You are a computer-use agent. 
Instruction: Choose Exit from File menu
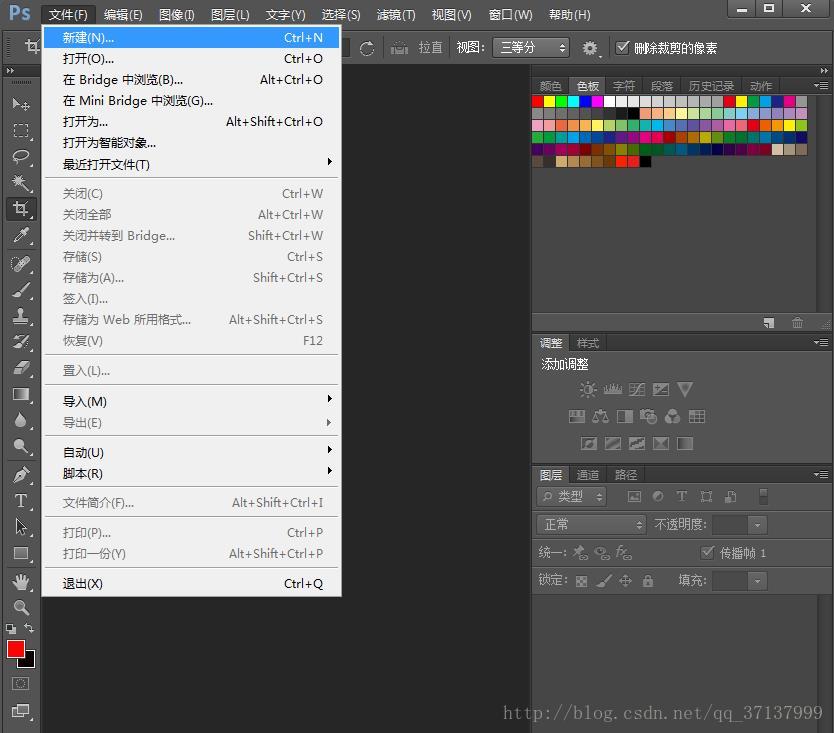191,584
